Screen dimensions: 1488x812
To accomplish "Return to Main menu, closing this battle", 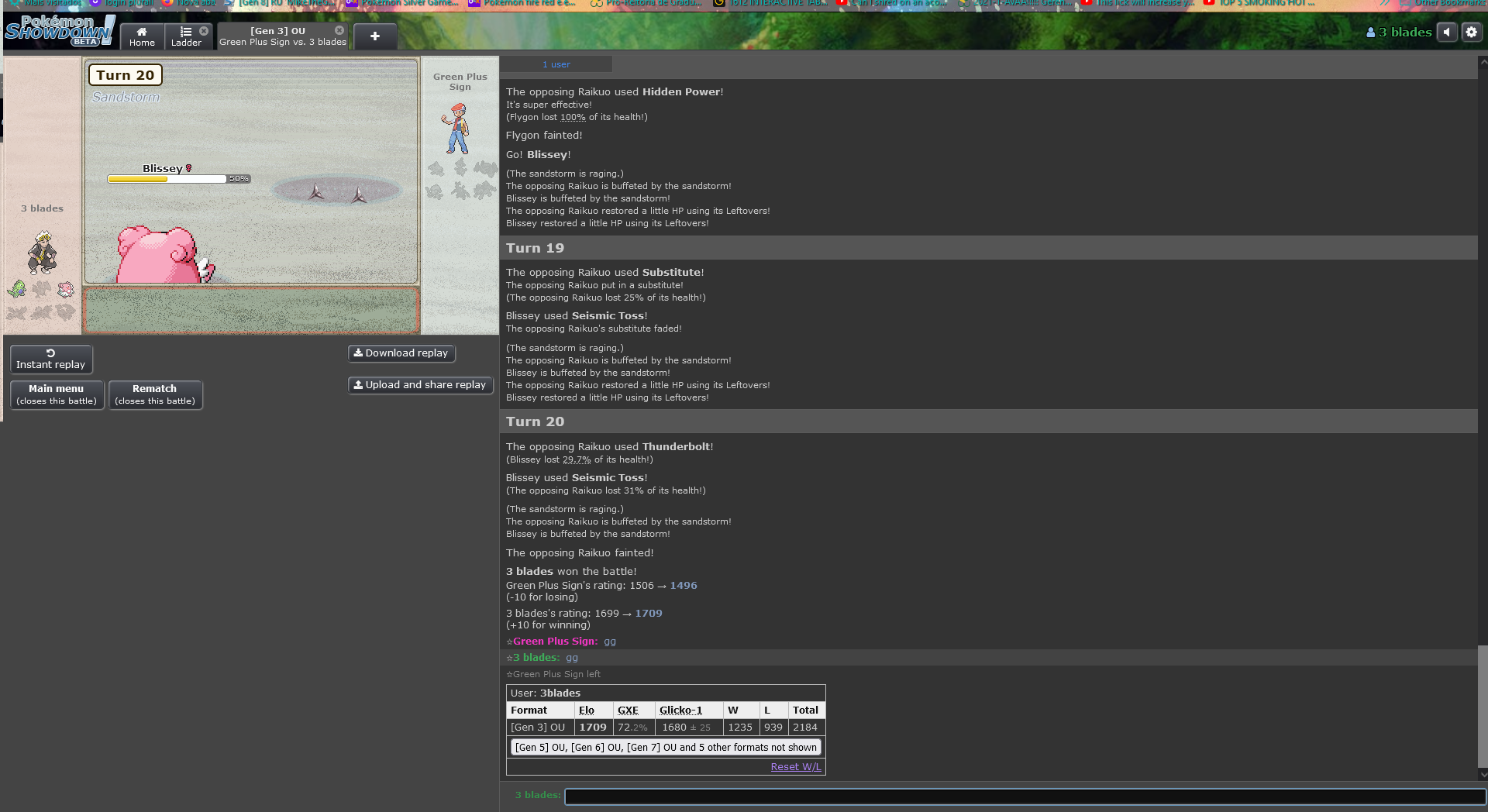I will click(57, 394).
